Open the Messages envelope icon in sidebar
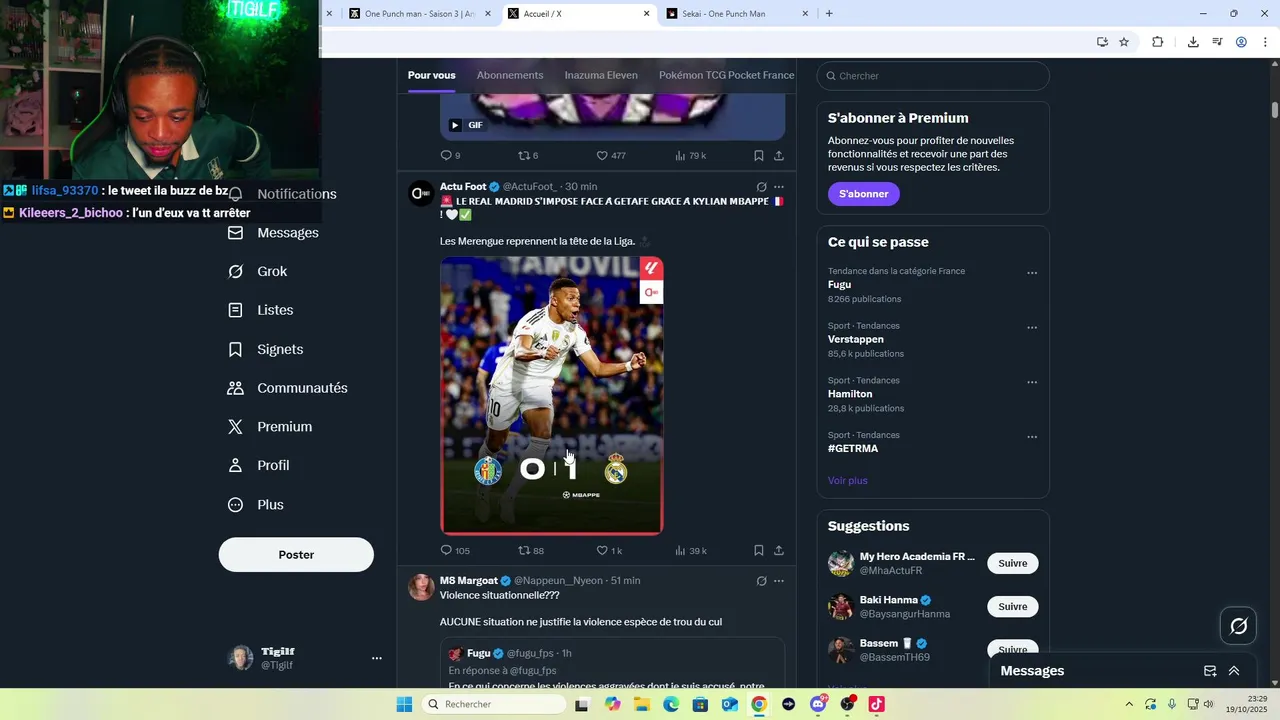1280x720 pixels. click(x=235, y=233)
